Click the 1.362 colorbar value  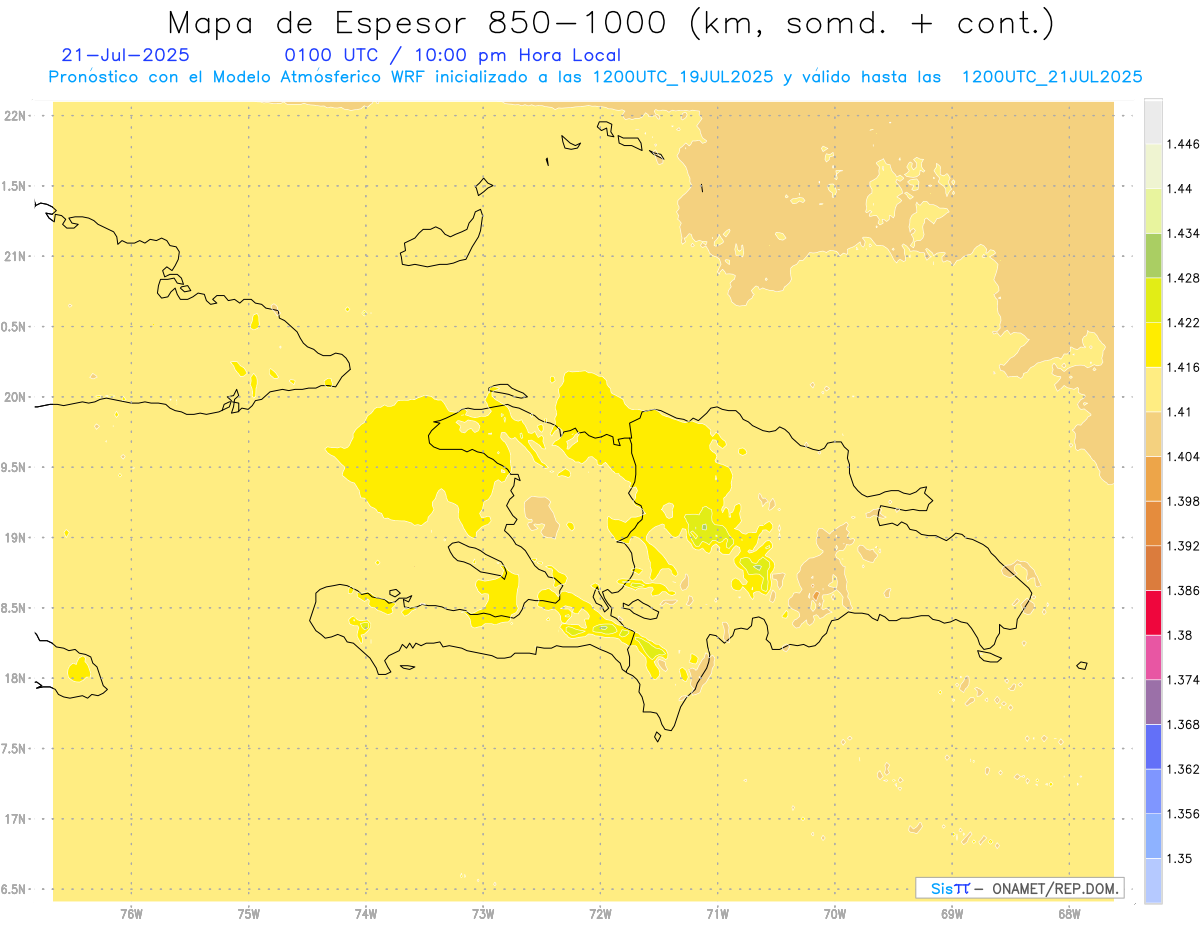pos(1183,769)
